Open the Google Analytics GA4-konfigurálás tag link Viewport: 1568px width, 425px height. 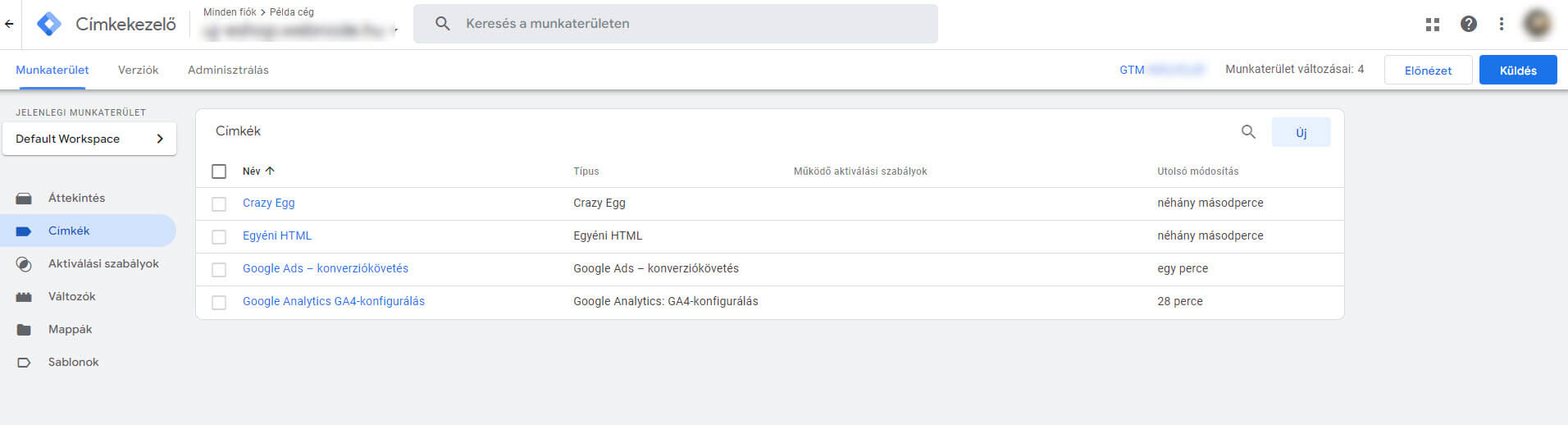334,301
